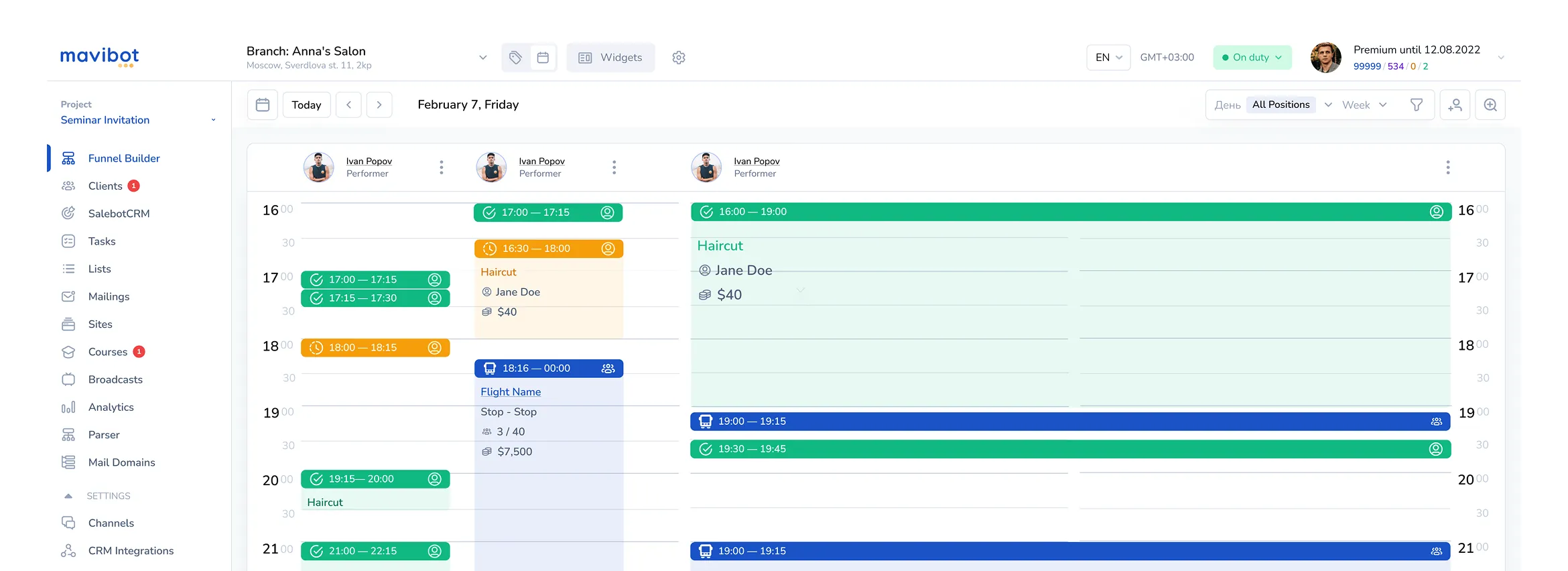Go to the next day arrow
The width and height of the screenshot is (1568, 571).
379,105
